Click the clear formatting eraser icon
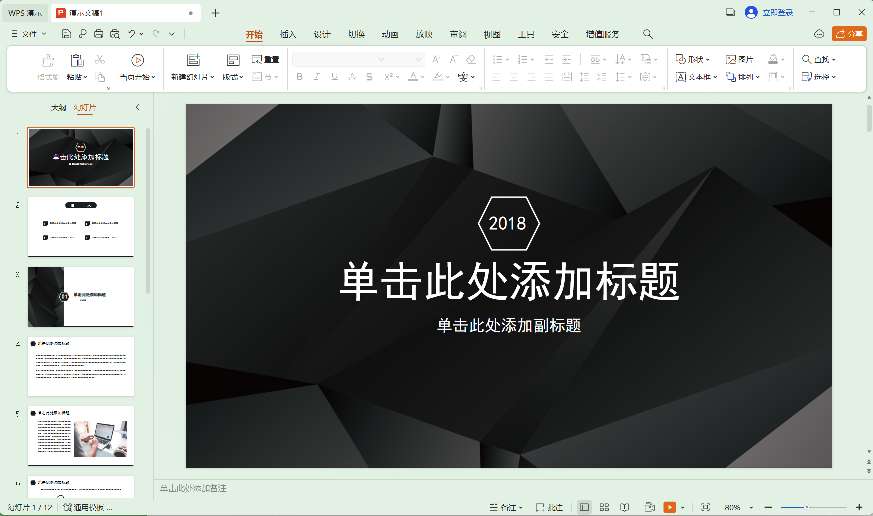873x516 pixels. [471, 59]
